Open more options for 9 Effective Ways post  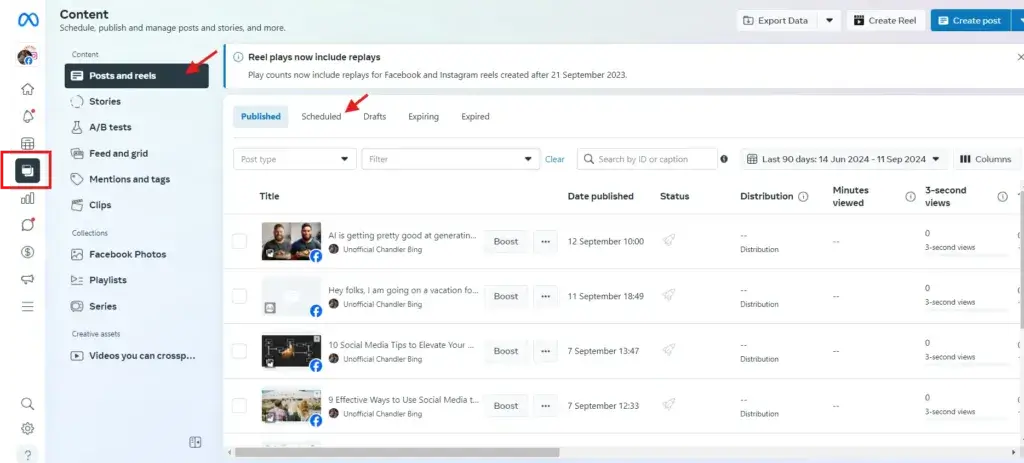point(545,406)
